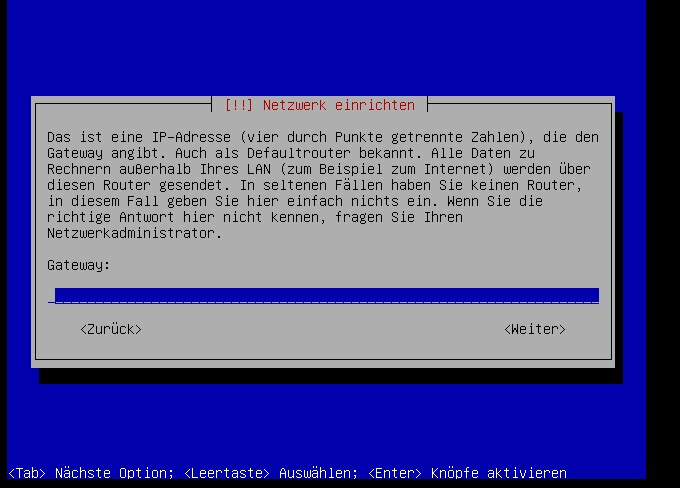Click the <Enter> hint in bottom bar
The height and width of the screenshot is (488, 680).
click(x=395, y=473)
